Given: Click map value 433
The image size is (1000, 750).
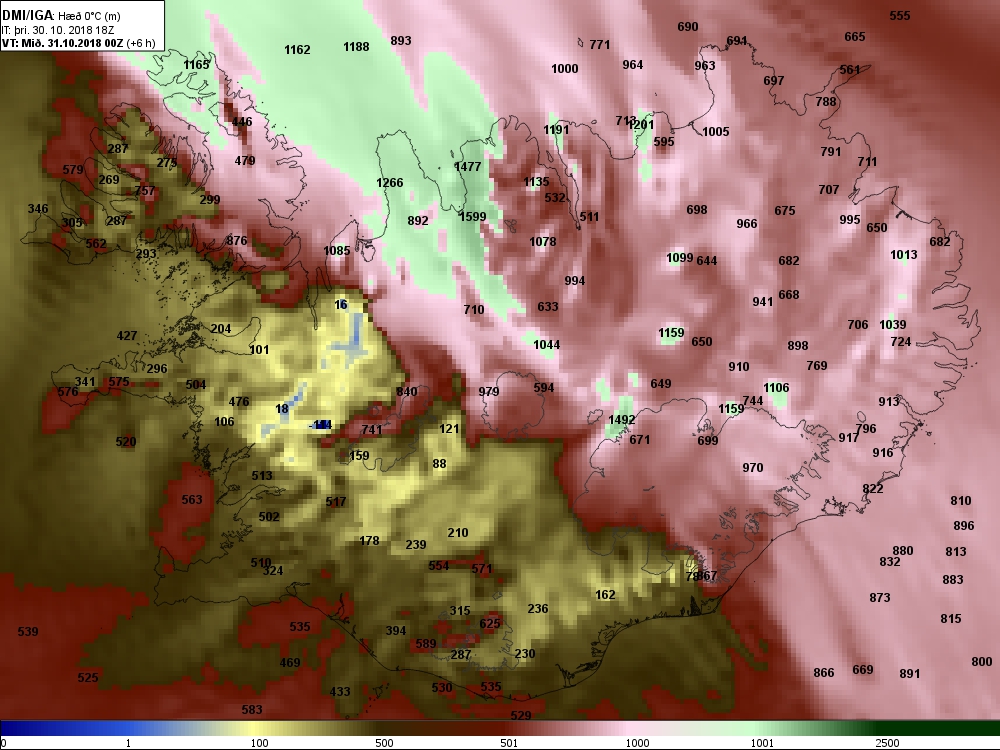Looking at the screenshot, I should [340, 692].
